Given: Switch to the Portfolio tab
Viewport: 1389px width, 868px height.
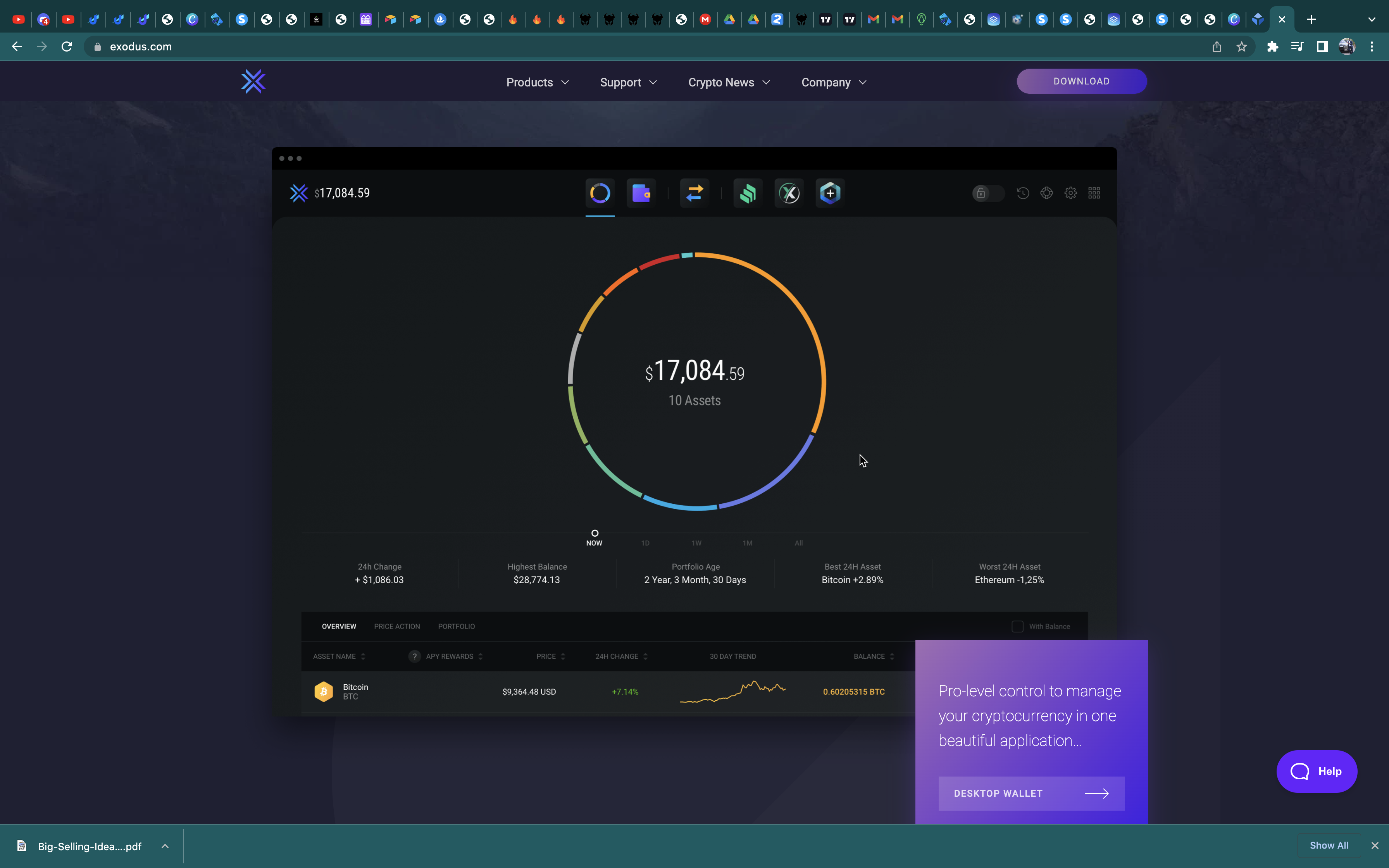Looking at the screenshot, I should [x=456, y=626].
